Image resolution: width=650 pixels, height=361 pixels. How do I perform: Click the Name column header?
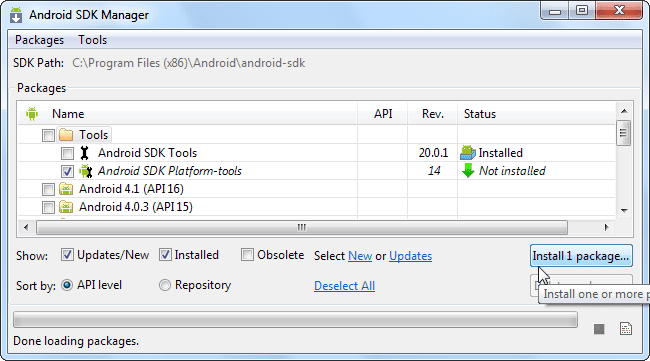[x=68, y=114]
